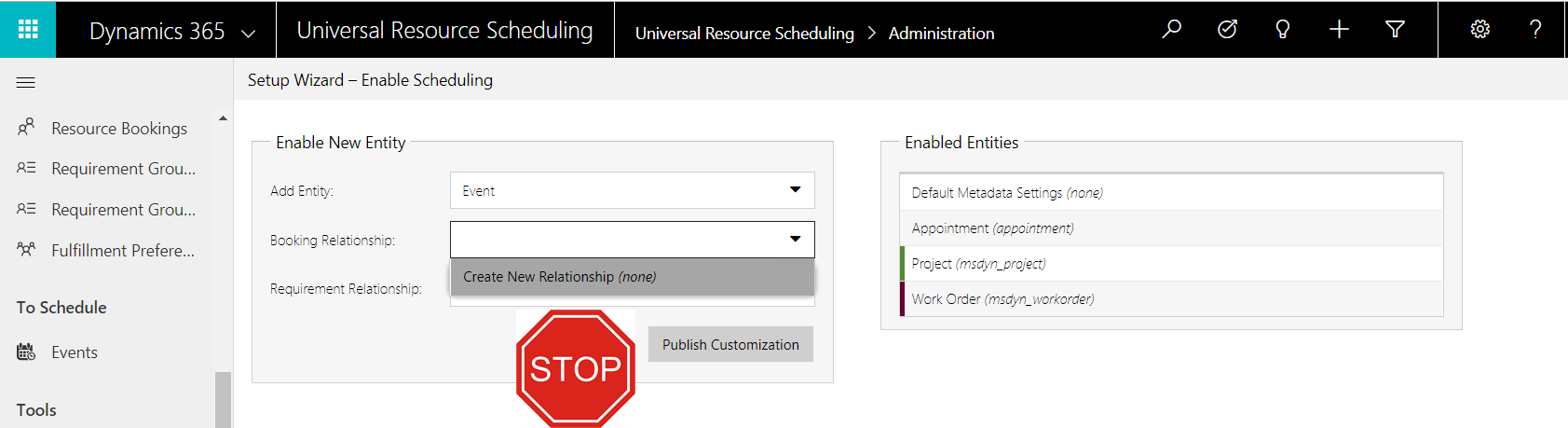Viewport: 1568px width, 428px height.
Task: Click the plus quick create icon
Action: click(x=1339, y=30)
